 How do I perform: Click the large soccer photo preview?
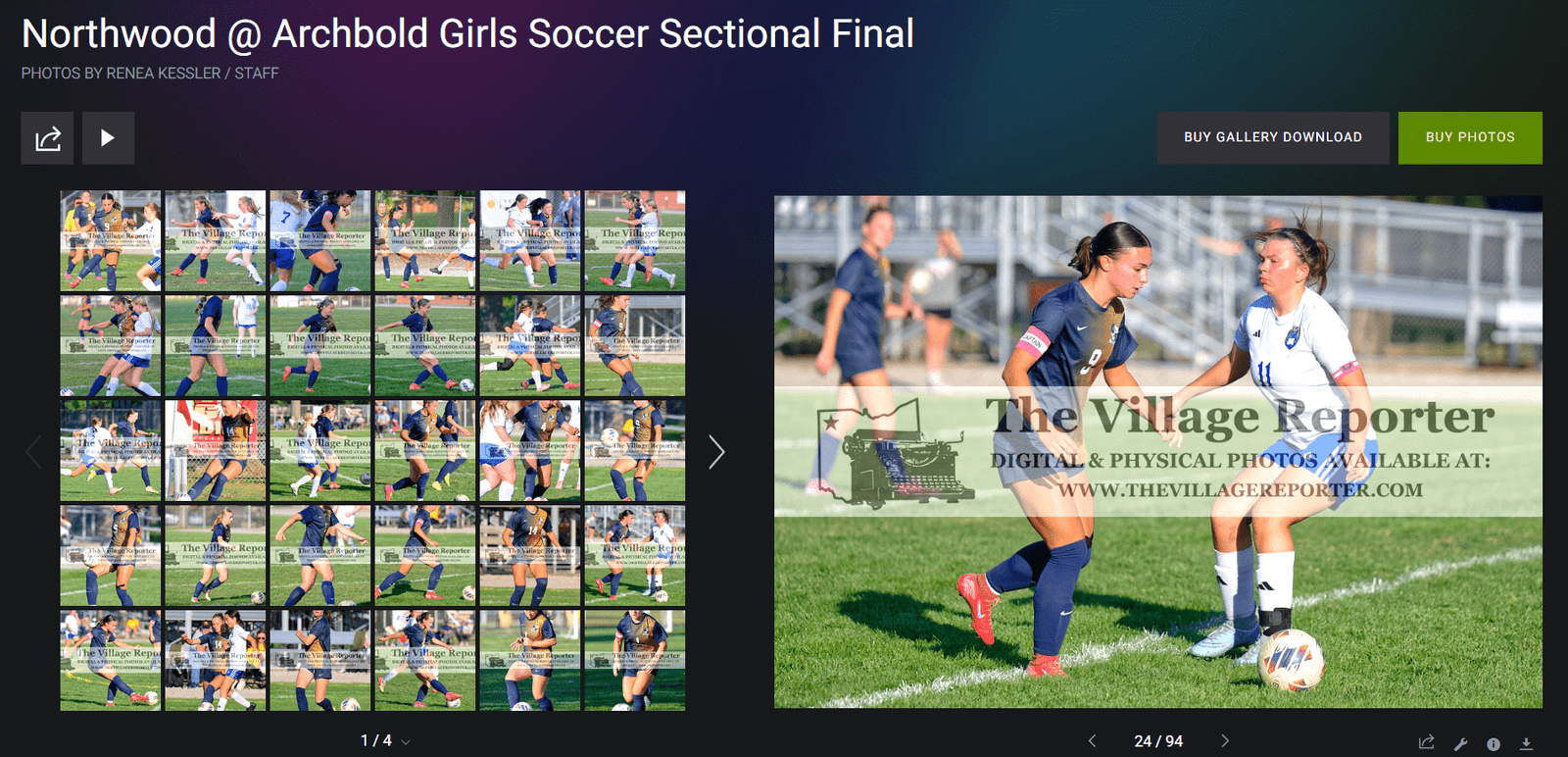point(1158,452)
